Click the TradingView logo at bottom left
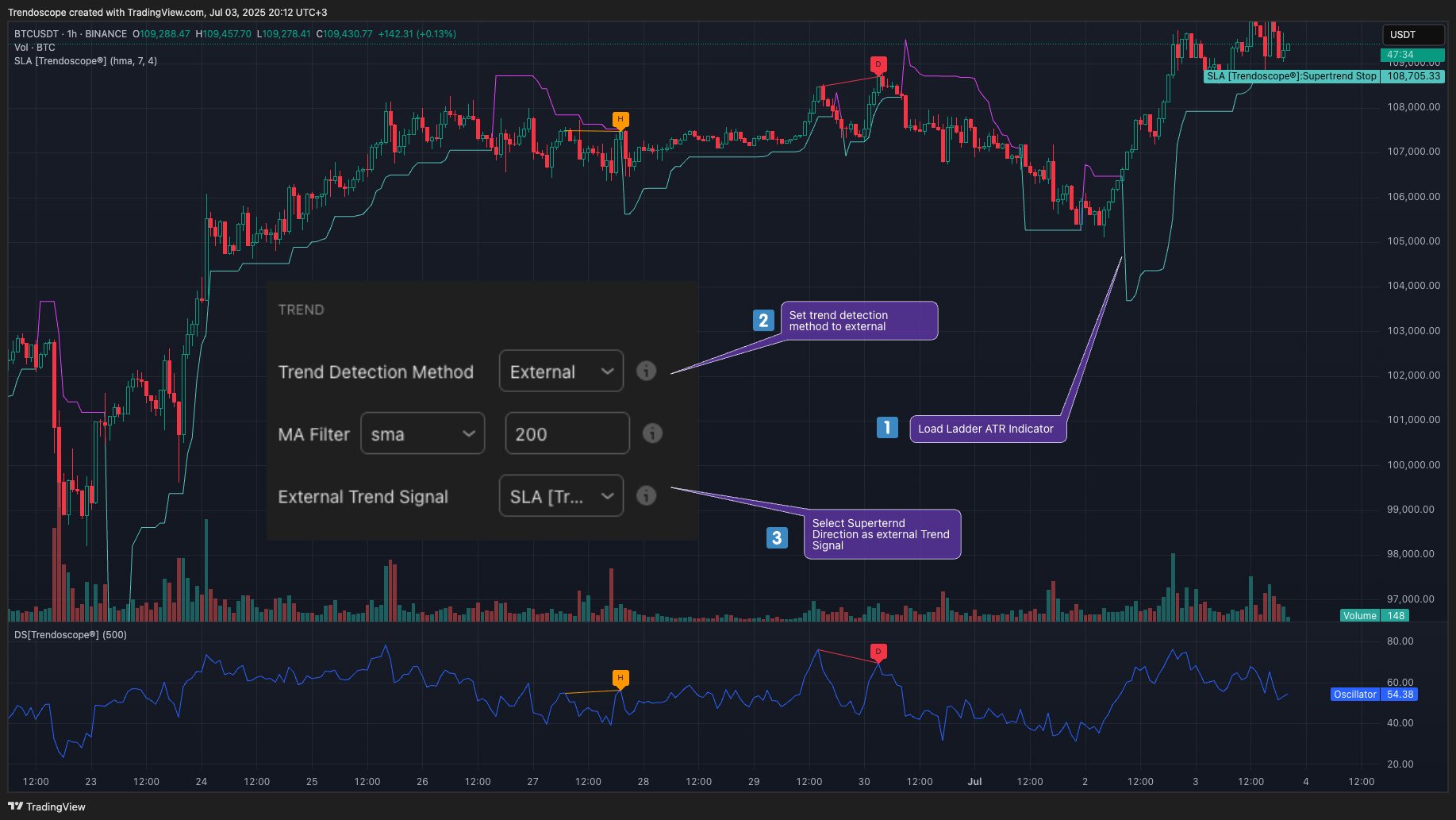Screen dimensions: 1456x820 (x=47, y=807)
